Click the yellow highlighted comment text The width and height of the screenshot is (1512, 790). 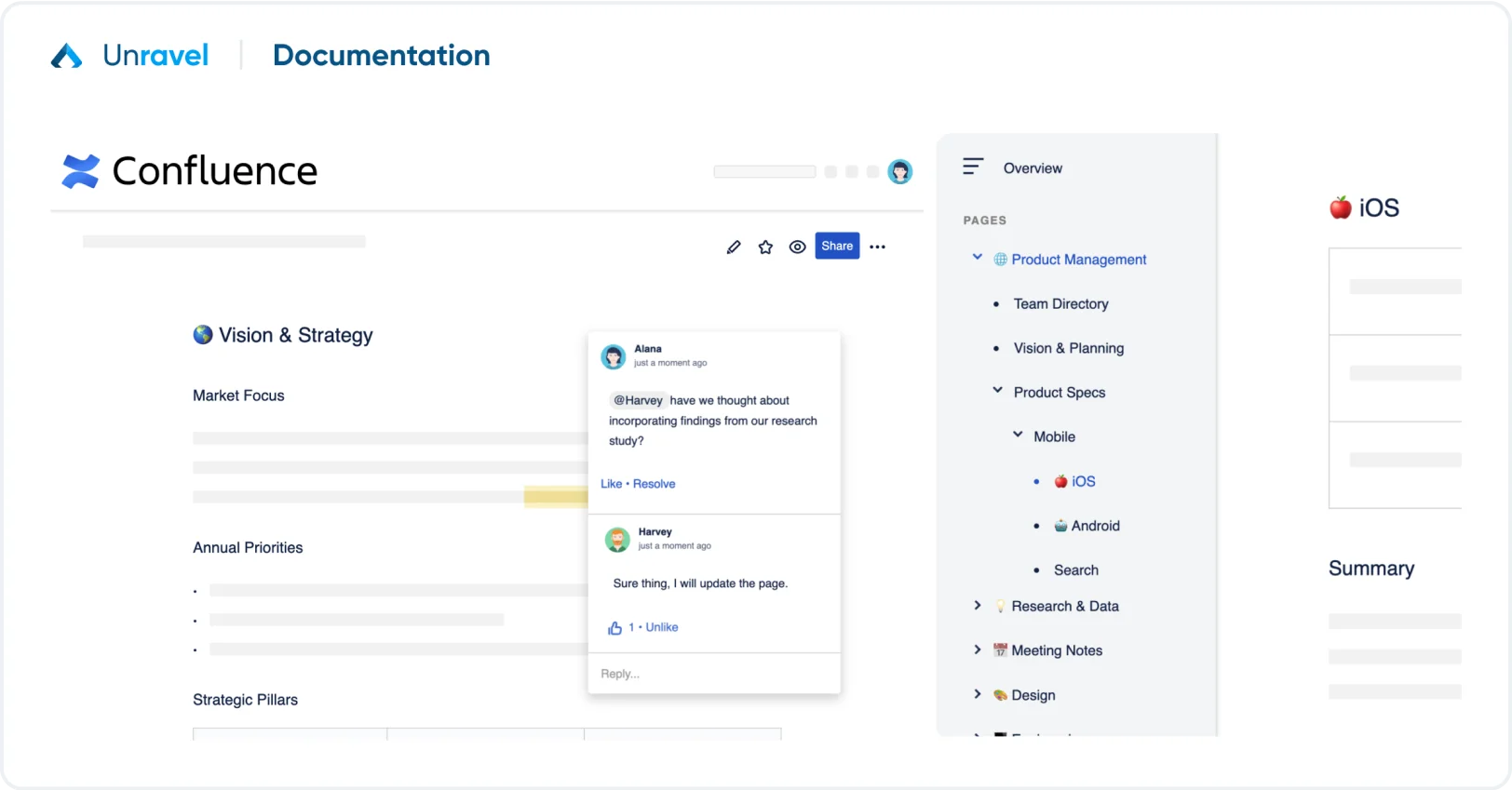tap(556, 497)
